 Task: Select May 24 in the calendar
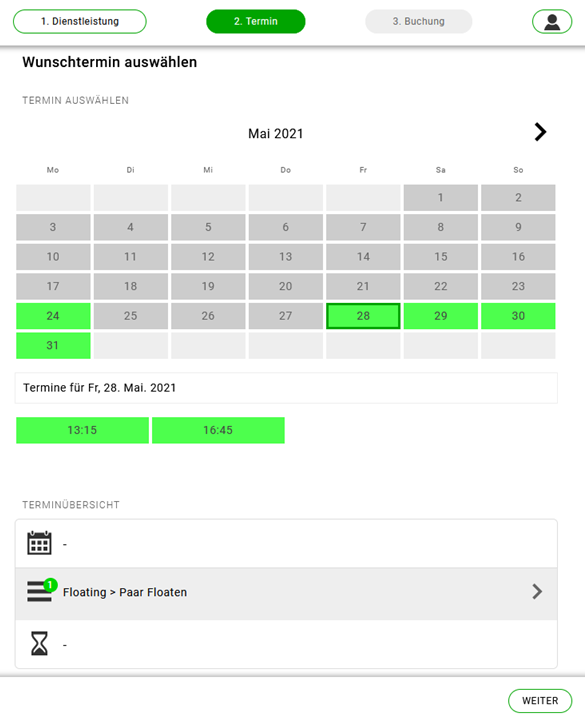53,316
